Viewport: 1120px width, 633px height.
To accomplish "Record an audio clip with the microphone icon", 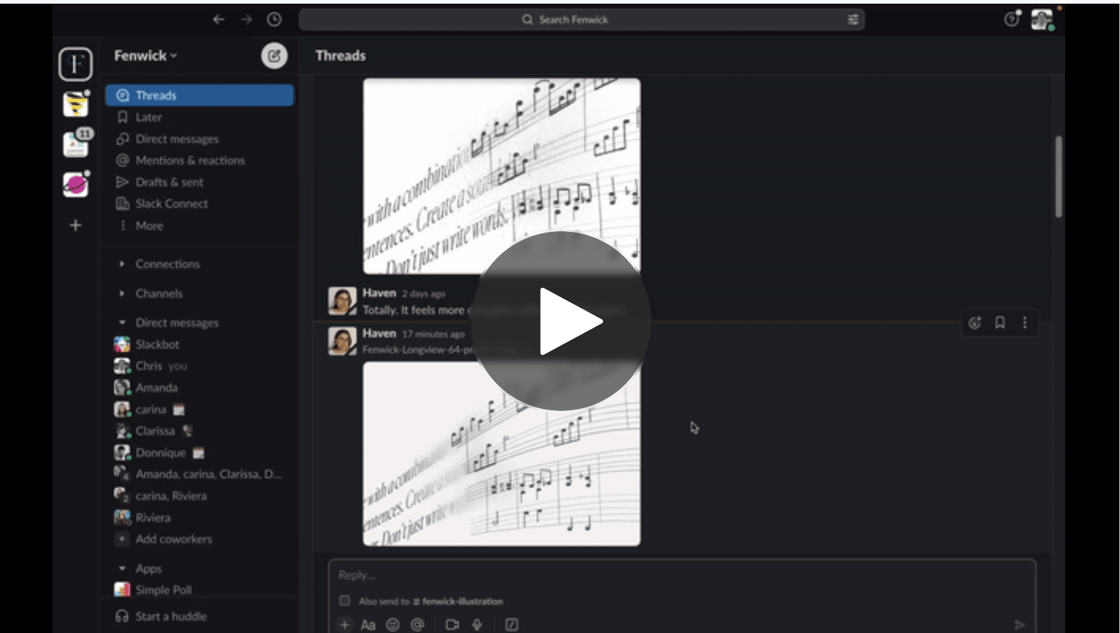I will click(476, 624).
